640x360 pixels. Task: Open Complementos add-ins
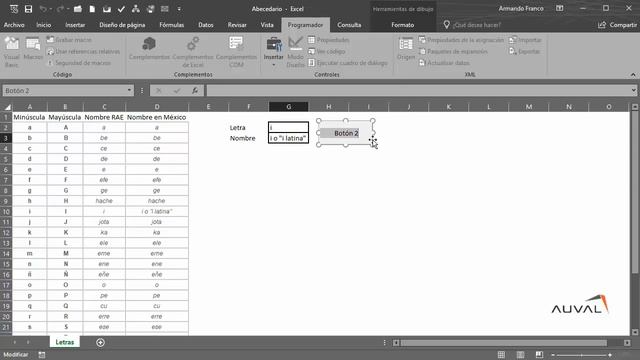tap(149, 49)
